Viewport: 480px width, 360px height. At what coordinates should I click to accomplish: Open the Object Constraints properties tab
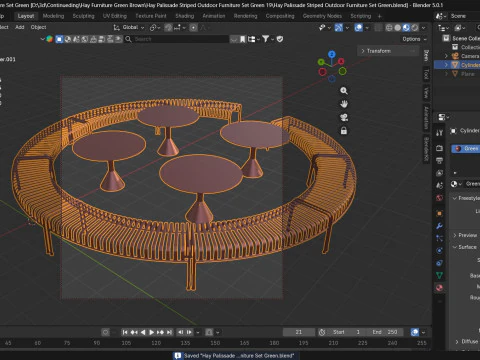tap(439, 263)
